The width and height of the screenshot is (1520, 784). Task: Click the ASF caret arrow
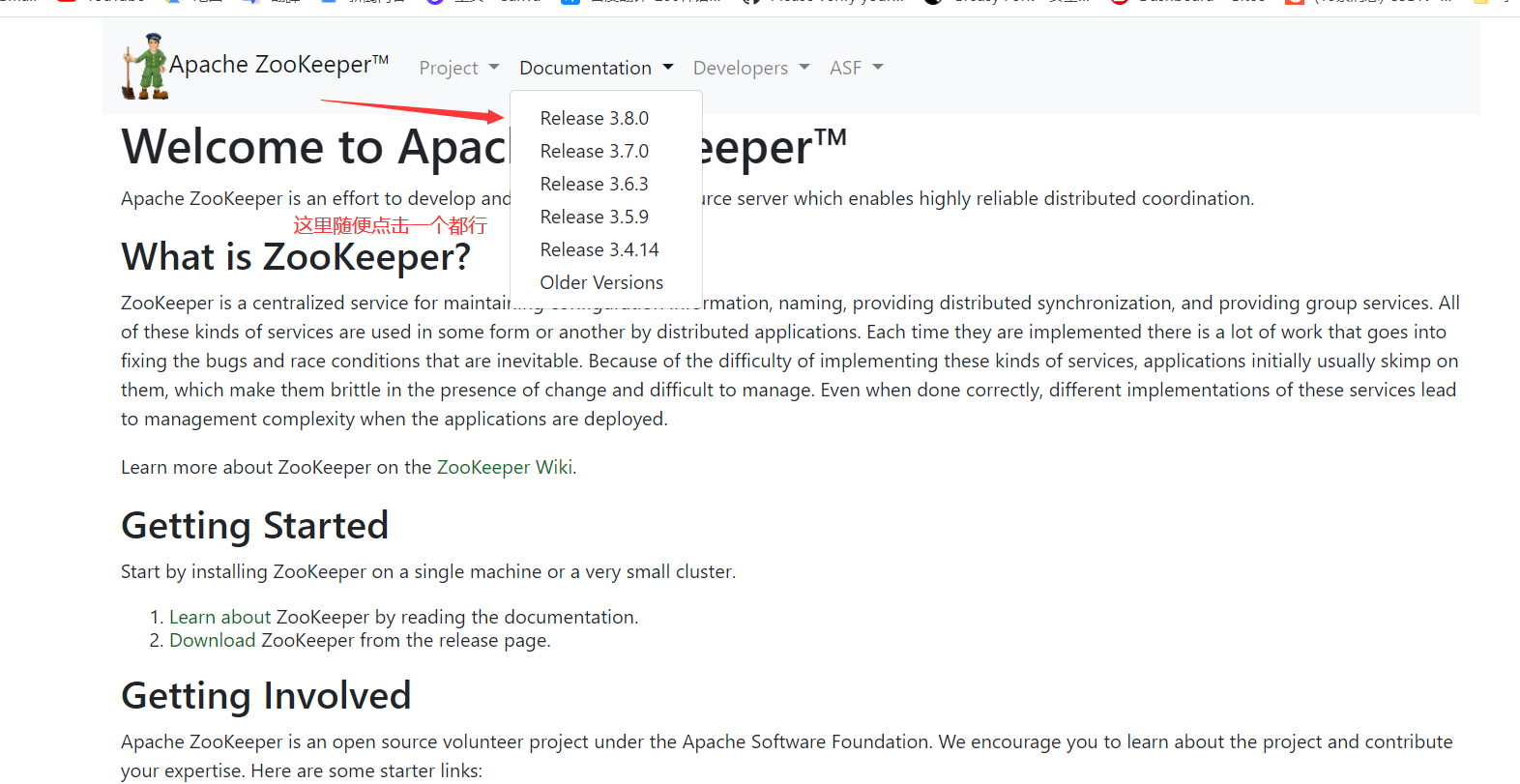point(878,68)
